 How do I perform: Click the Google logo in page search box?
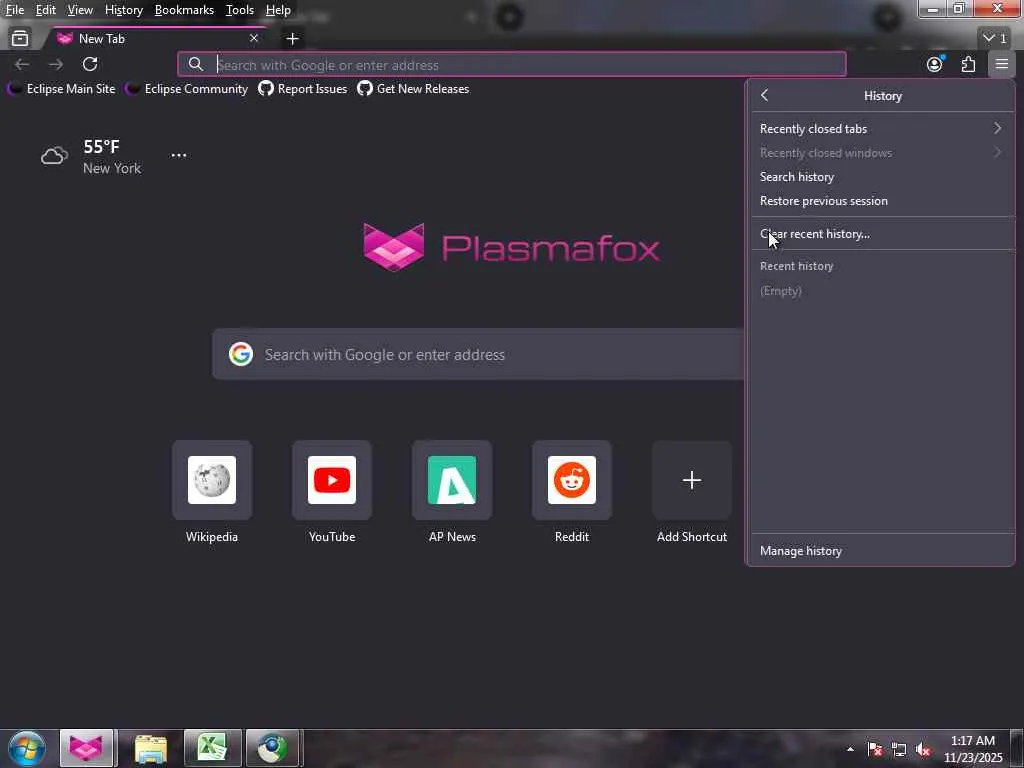pyautogui.click(x=241, y=354)
